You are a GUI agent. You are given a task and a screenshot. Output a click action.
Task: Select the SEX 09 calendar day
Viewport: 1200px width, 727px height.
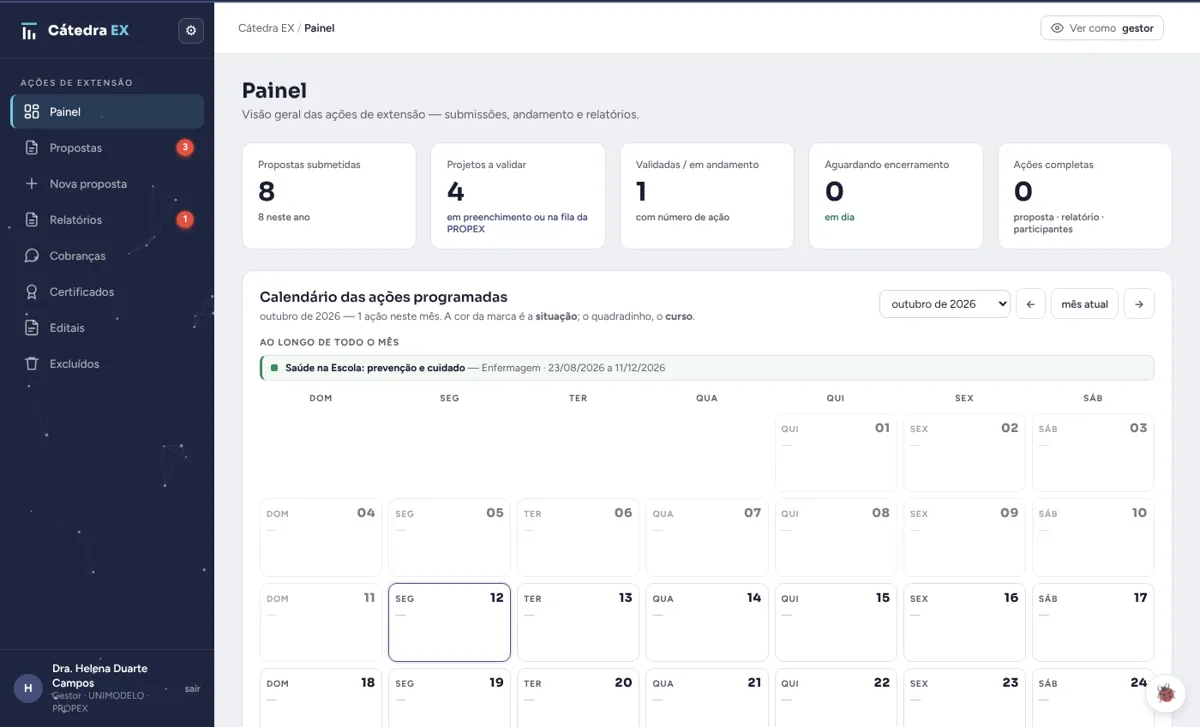964,538
